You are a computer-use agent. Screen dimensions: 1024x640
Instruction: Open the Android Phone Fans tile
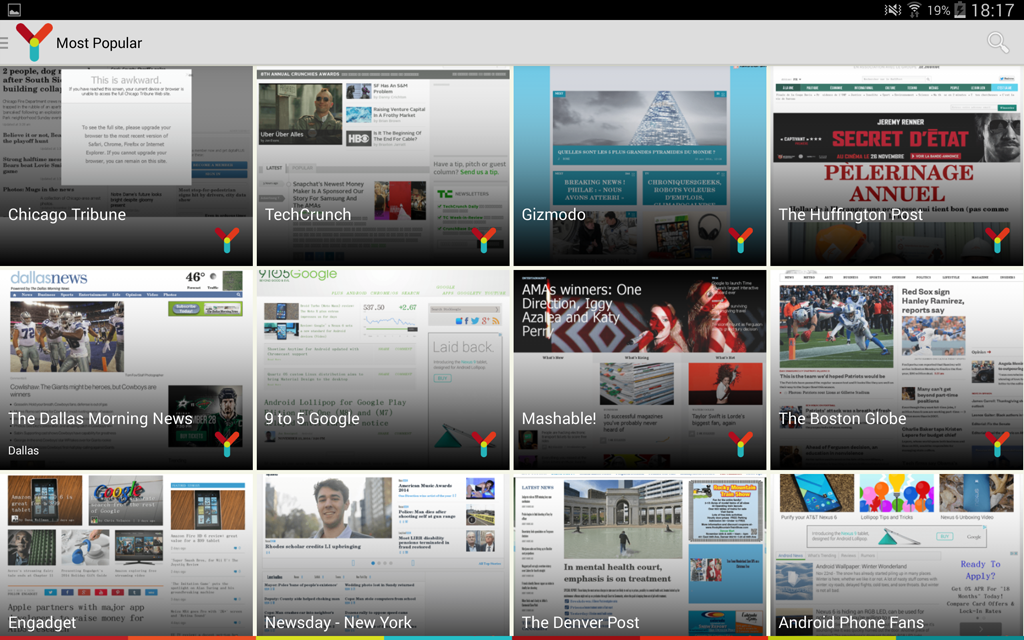(x=897, y=556)
